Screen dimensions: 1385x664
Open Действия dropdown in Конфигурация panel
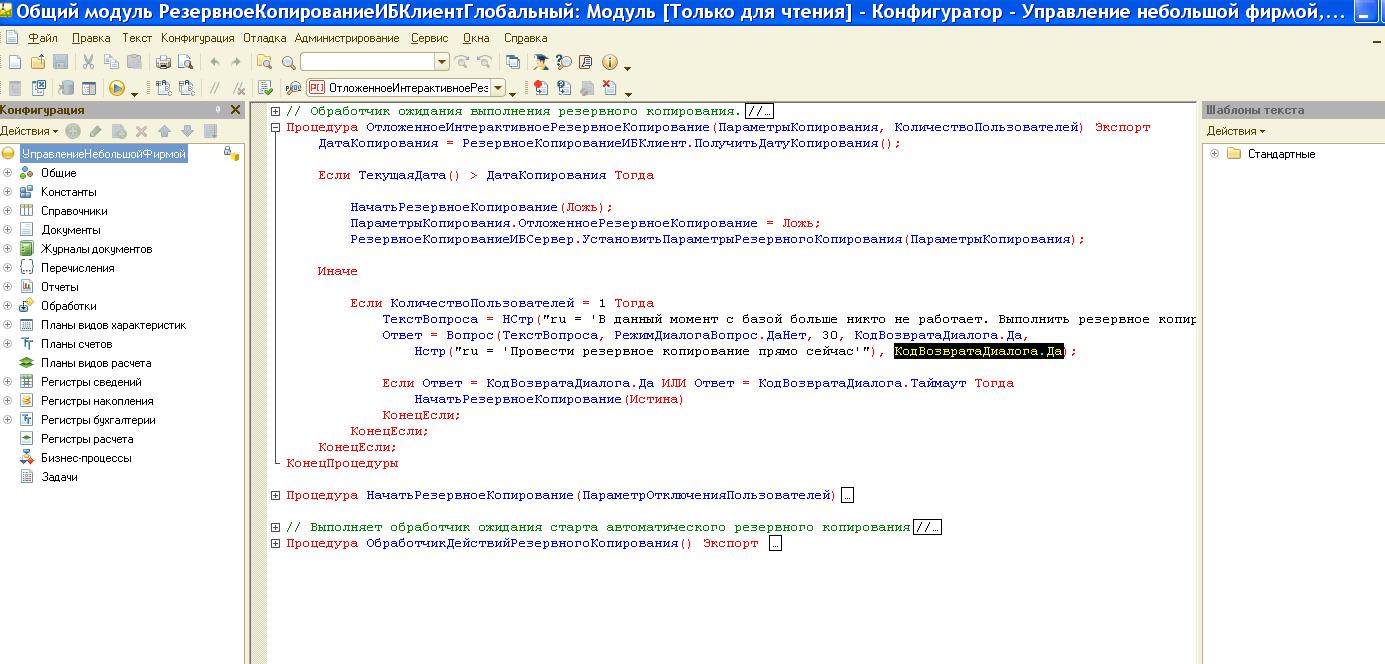29,131
